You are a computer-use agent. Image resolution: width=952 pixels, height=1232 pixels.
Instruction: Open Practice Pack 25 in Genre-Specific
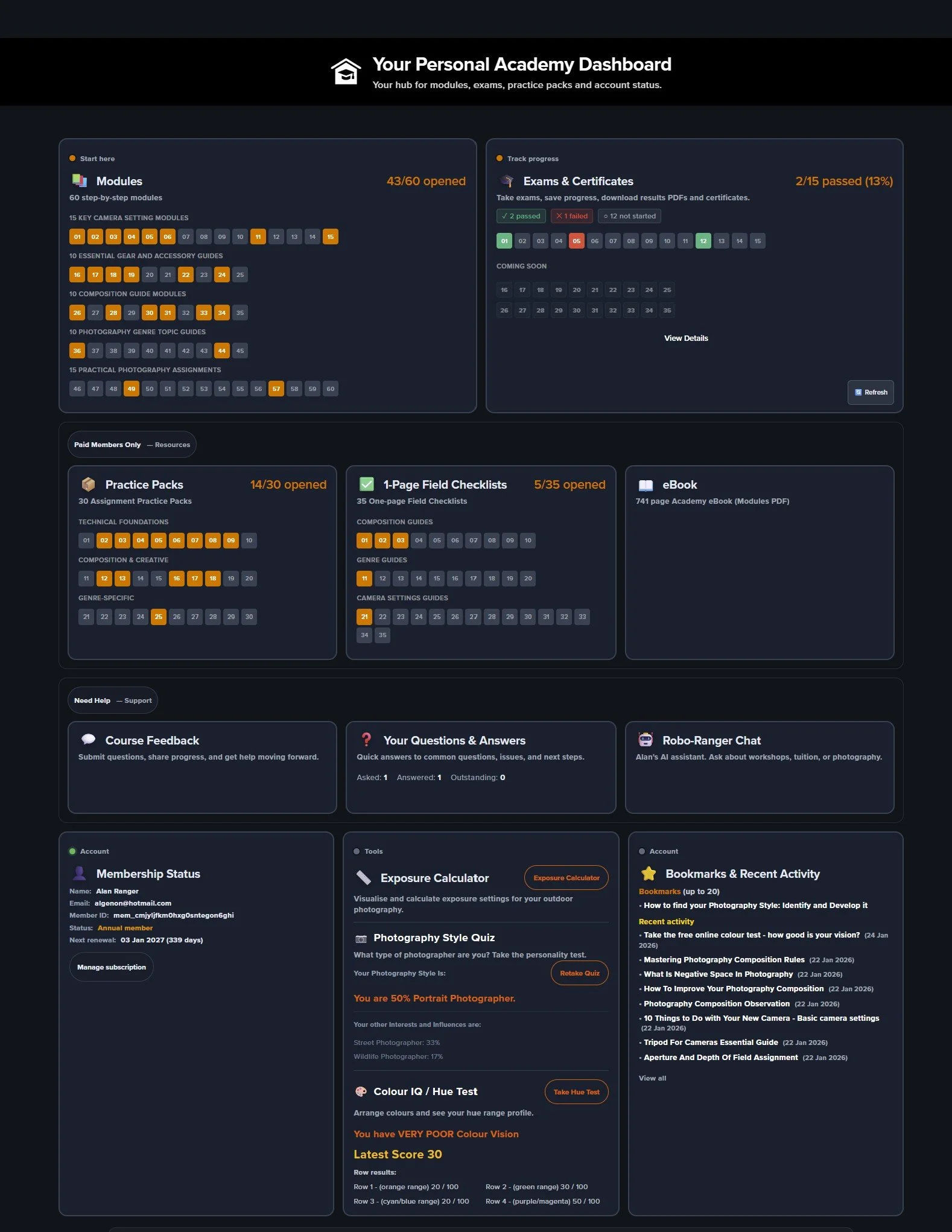[x=159, y=617]
